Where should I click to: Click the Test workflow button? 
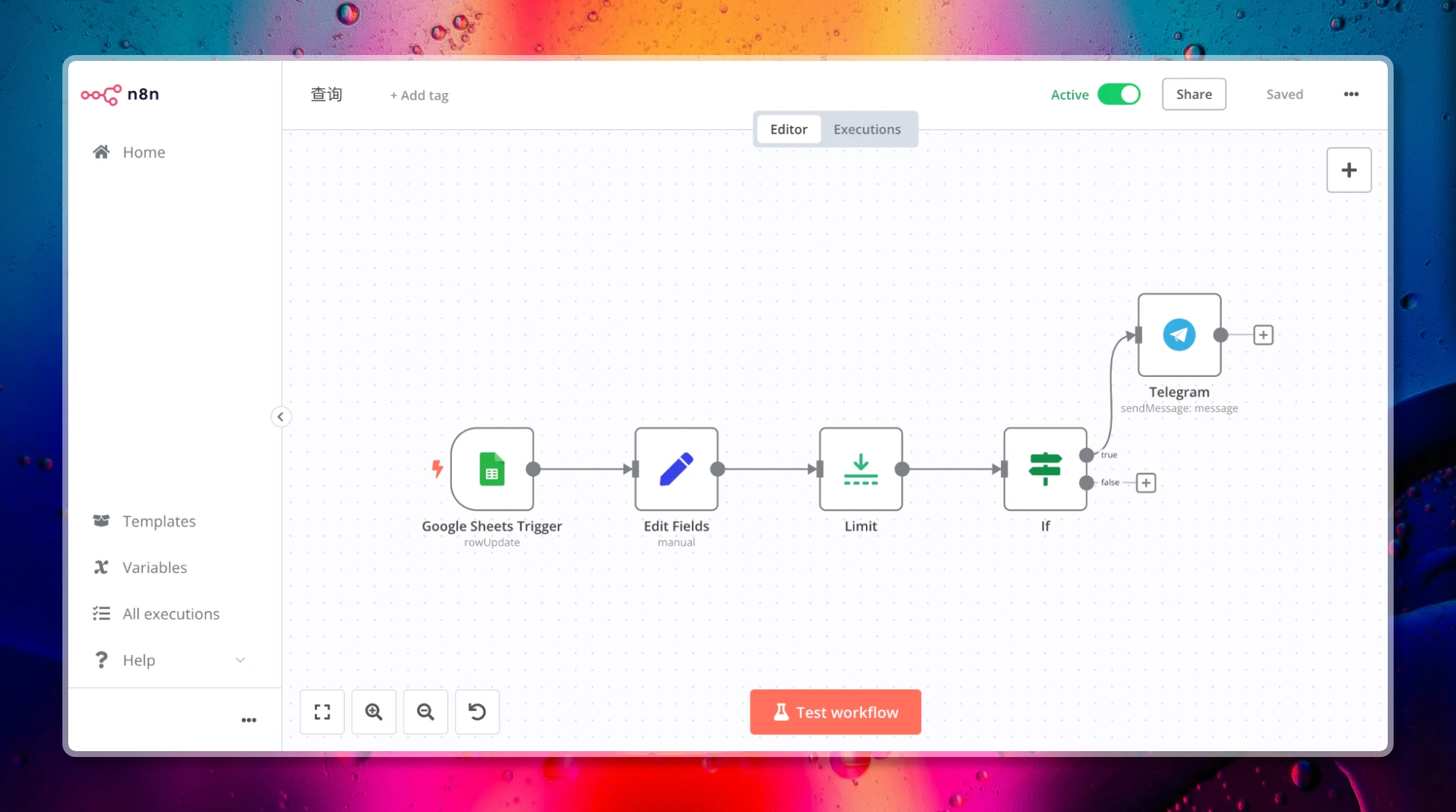[x=835, y=712]
